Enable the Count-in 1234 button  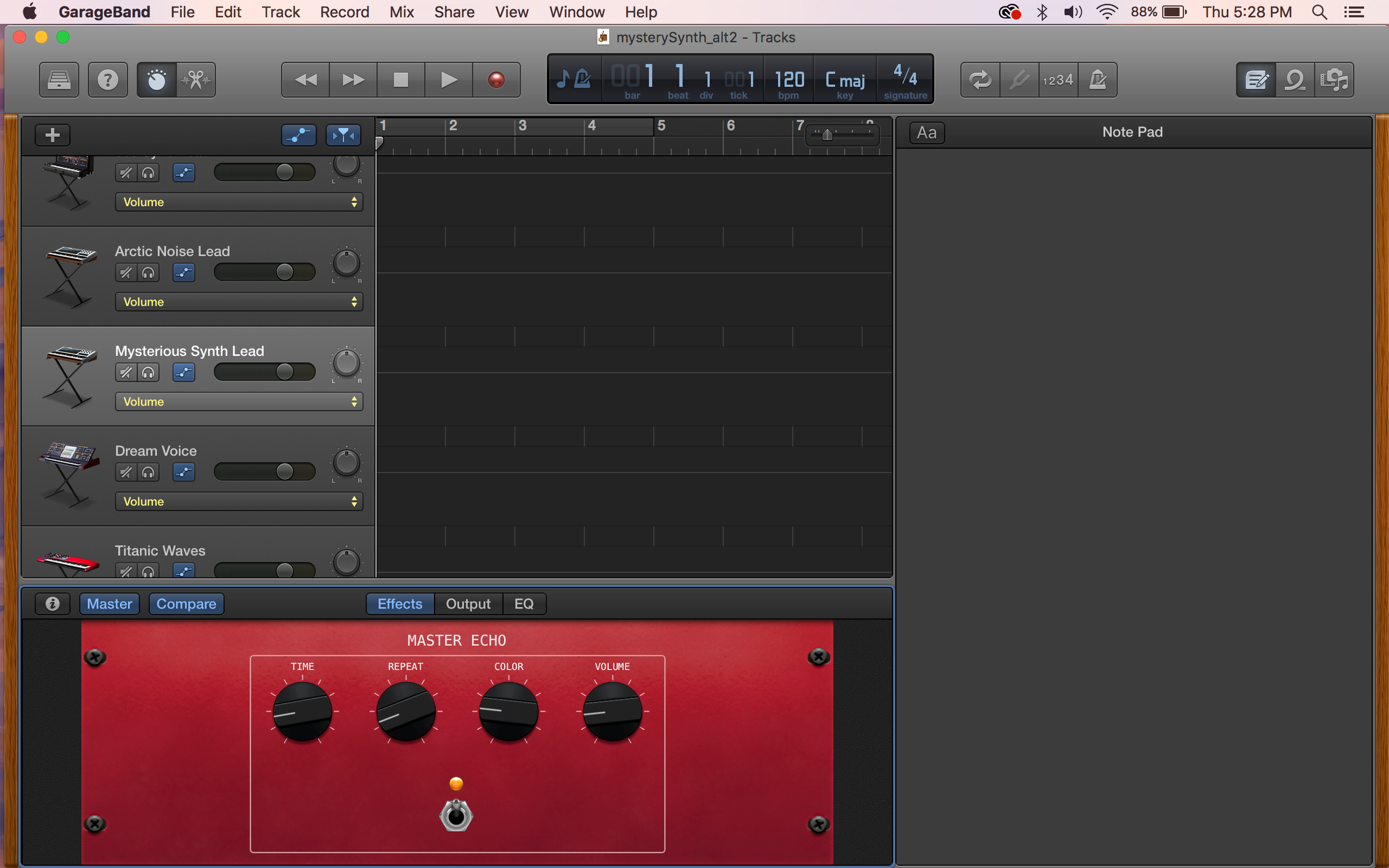(x=1058, y=79)
